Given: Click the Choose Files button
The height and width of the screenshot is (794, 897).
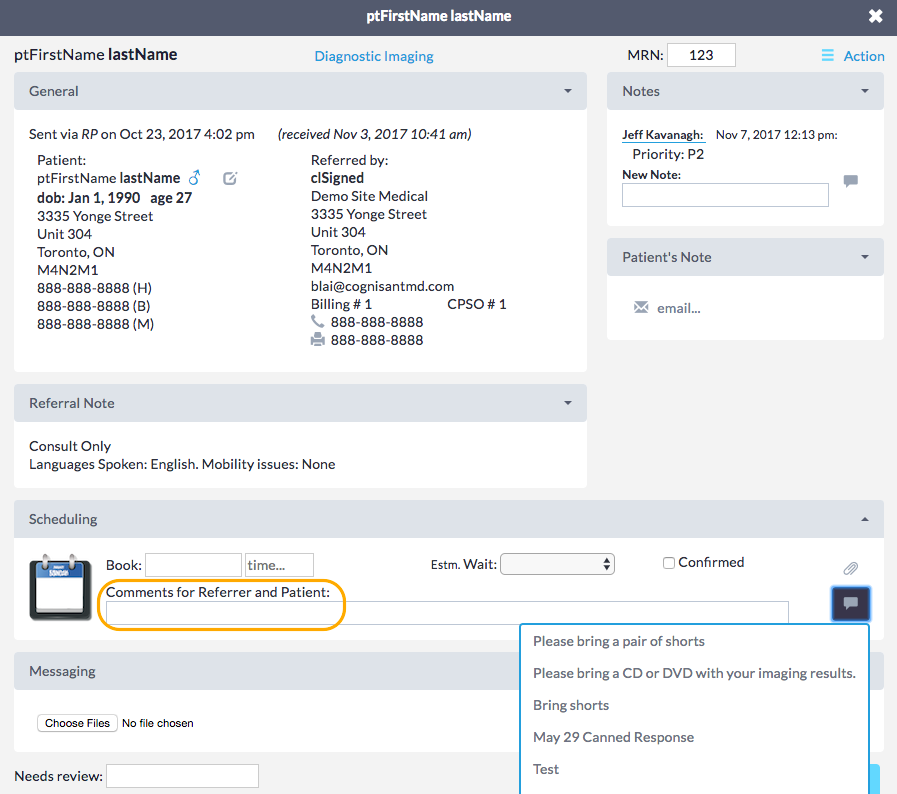Looking at the screenshot, I should 77,723.
